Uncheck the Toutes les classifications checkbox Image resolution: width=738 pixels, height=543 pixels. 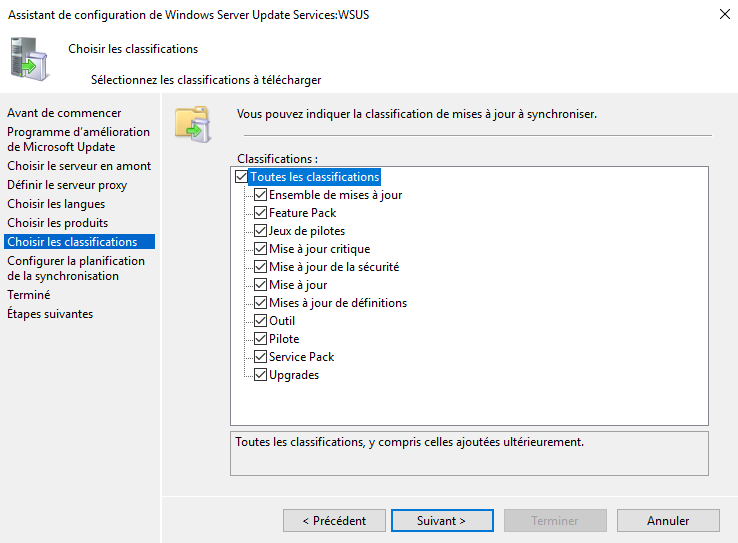coord(241,177)
